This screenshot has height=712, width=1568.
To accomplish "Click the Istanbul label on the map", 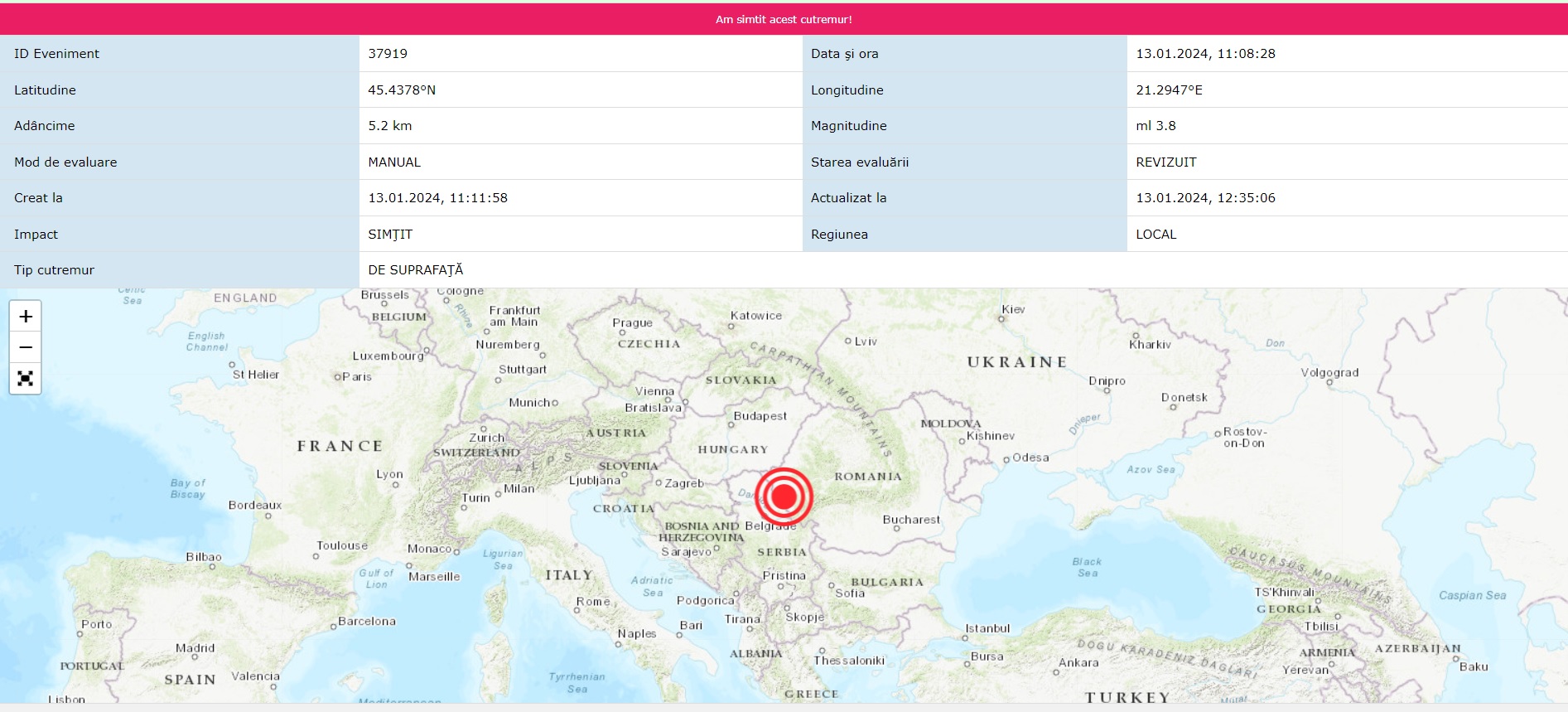I will (x=987, y=628).
